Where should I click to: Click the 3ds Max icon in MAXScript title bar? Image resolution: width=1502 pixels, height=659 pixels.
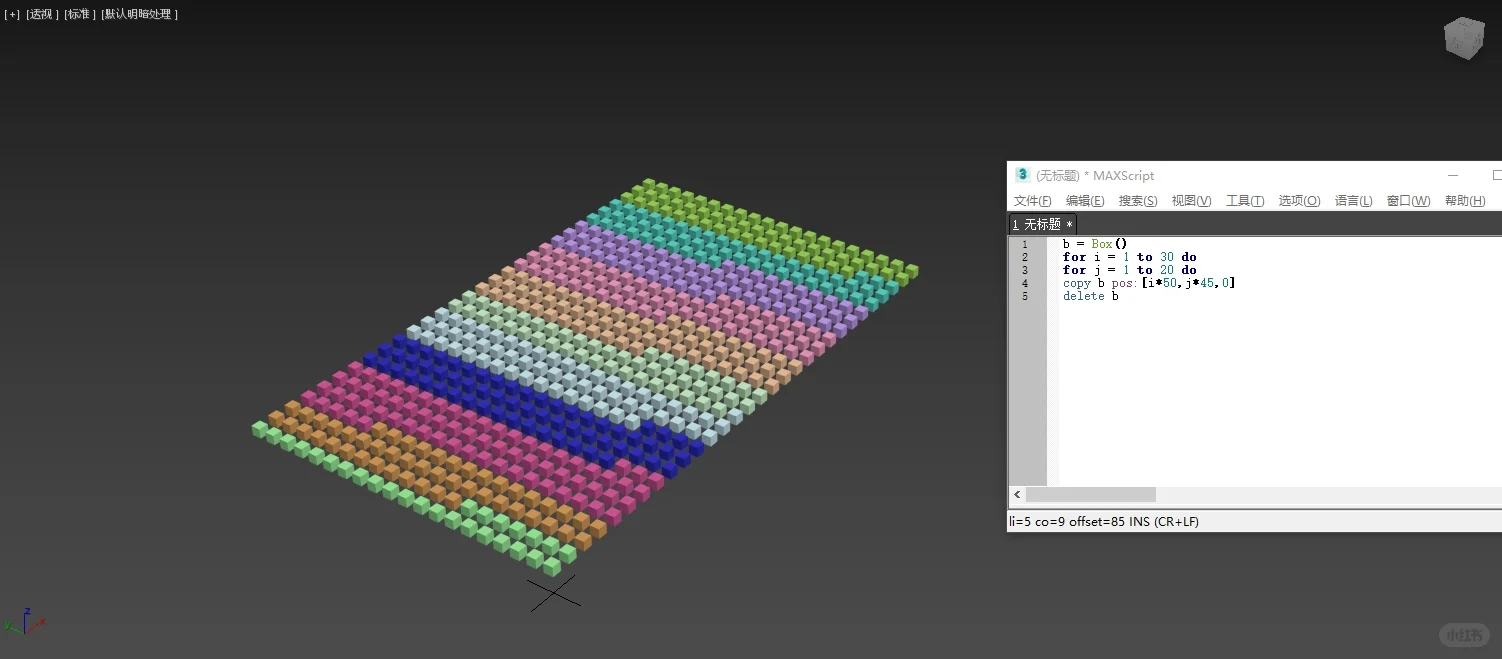[1022, 175]
